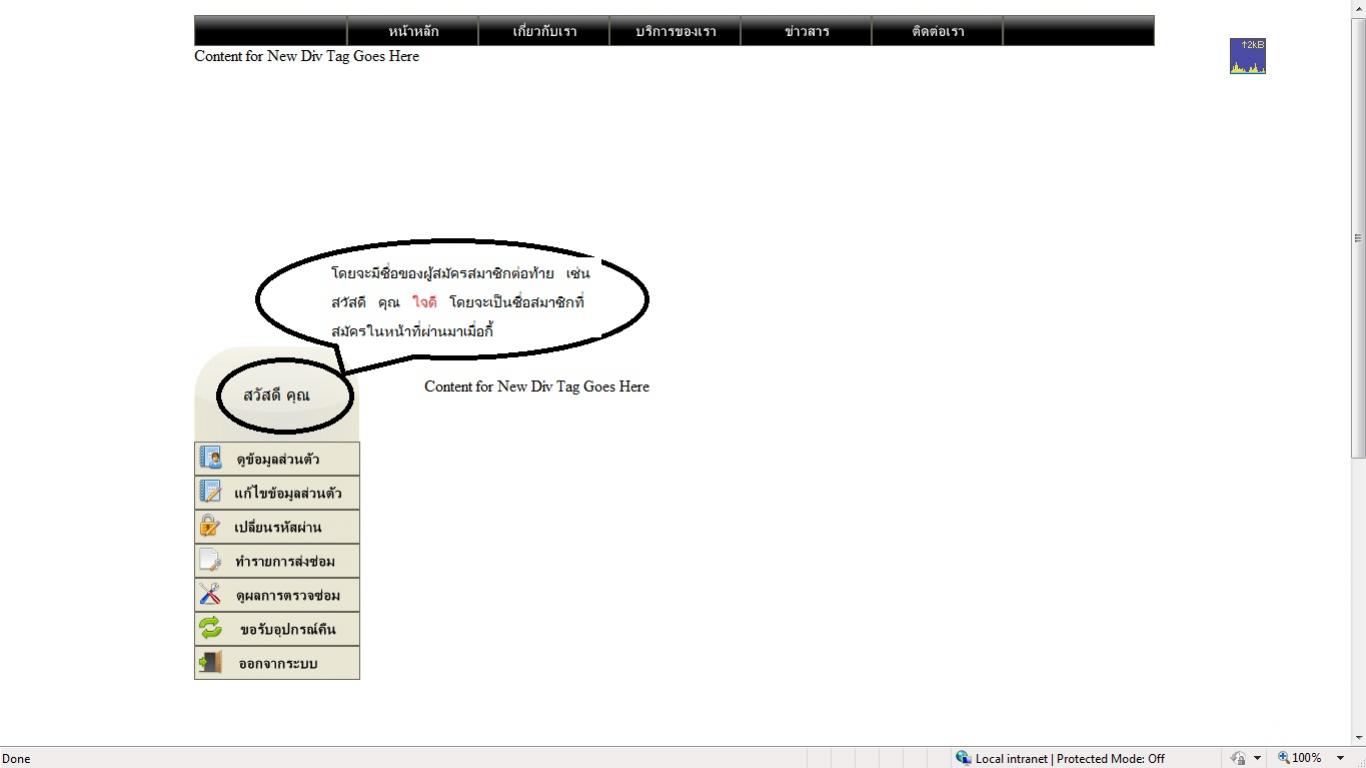Open the หน้าหลัก menu item
This screenshot has width=1366, height=768.
click(413, 31)
